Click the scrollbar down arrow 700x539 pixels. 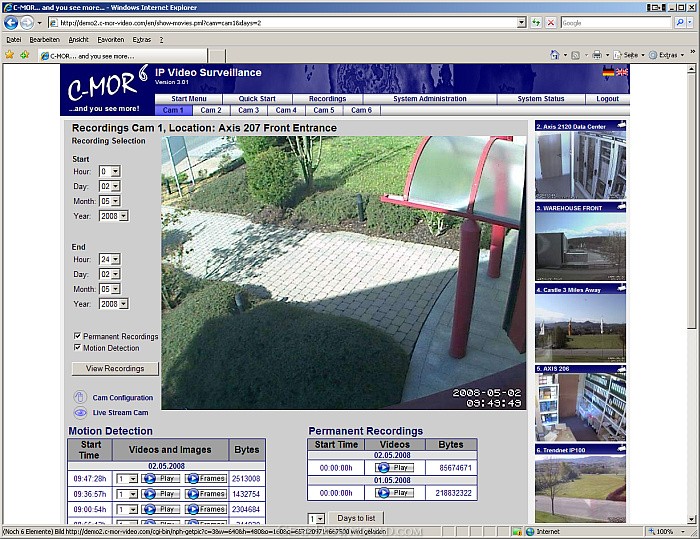click(x=691, y=519)
